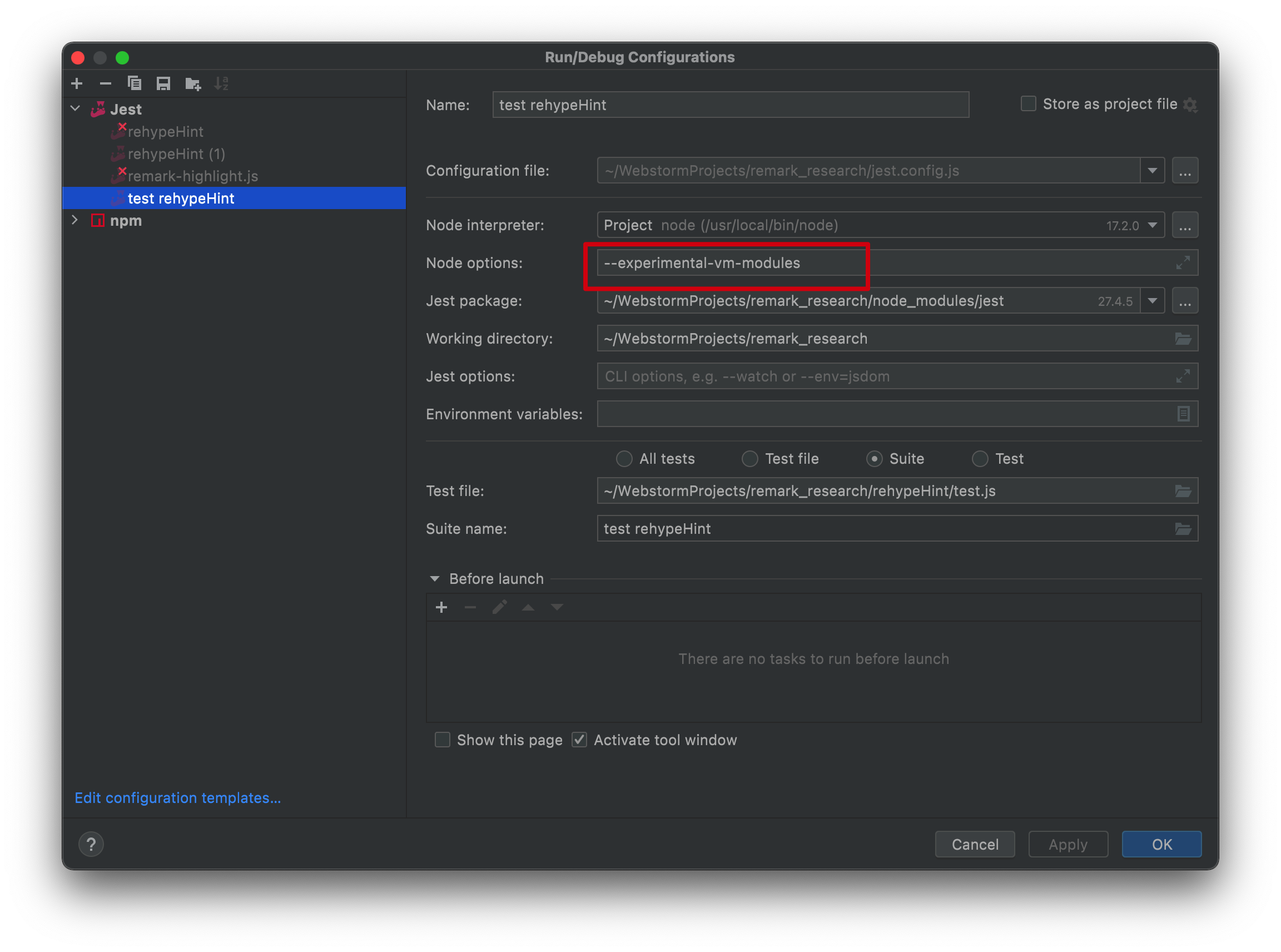Expand the Node options field editor
Screen dimensions: 1281x952
1183,264
